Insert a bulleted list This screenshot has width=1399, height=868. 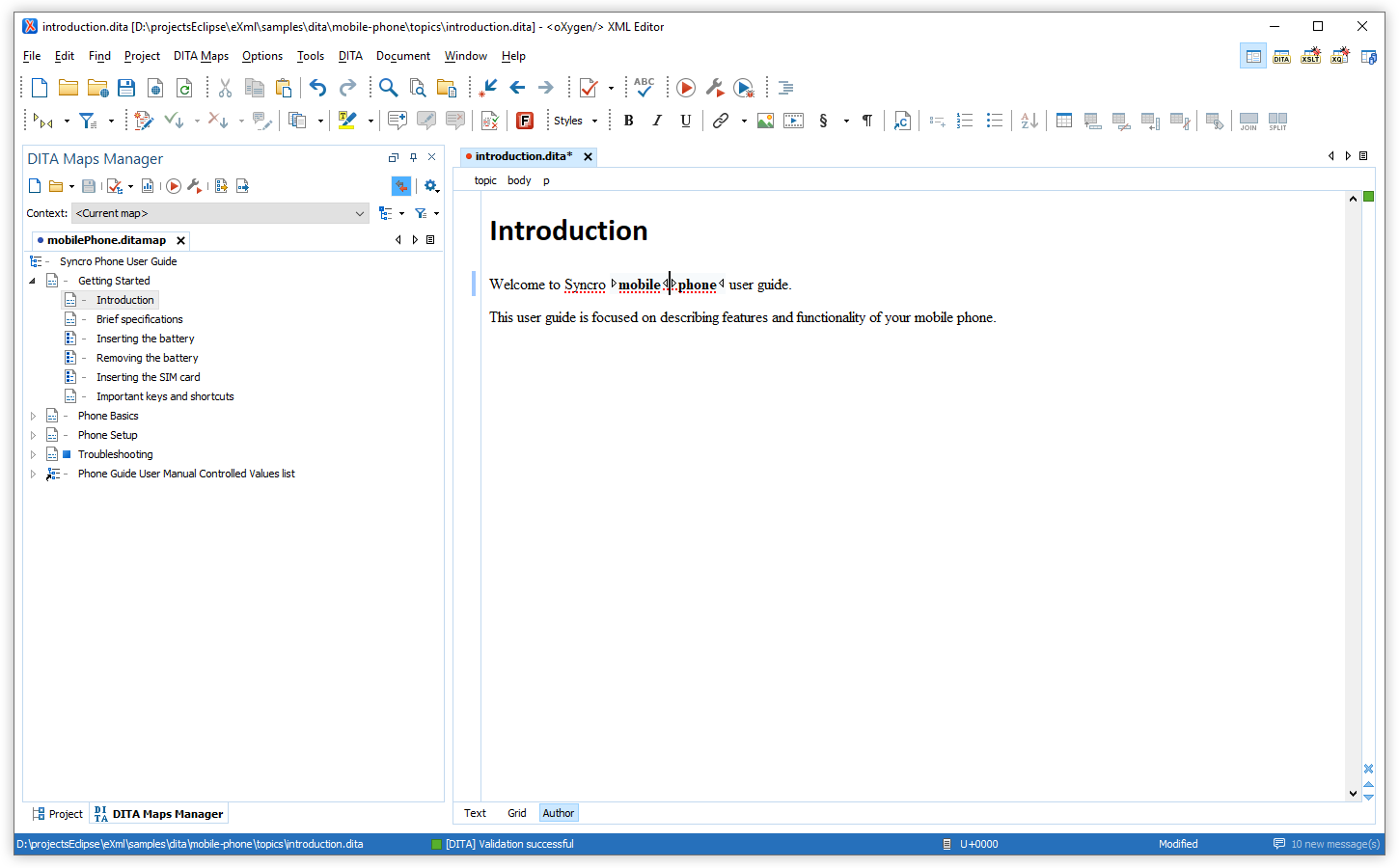(995, 121)
